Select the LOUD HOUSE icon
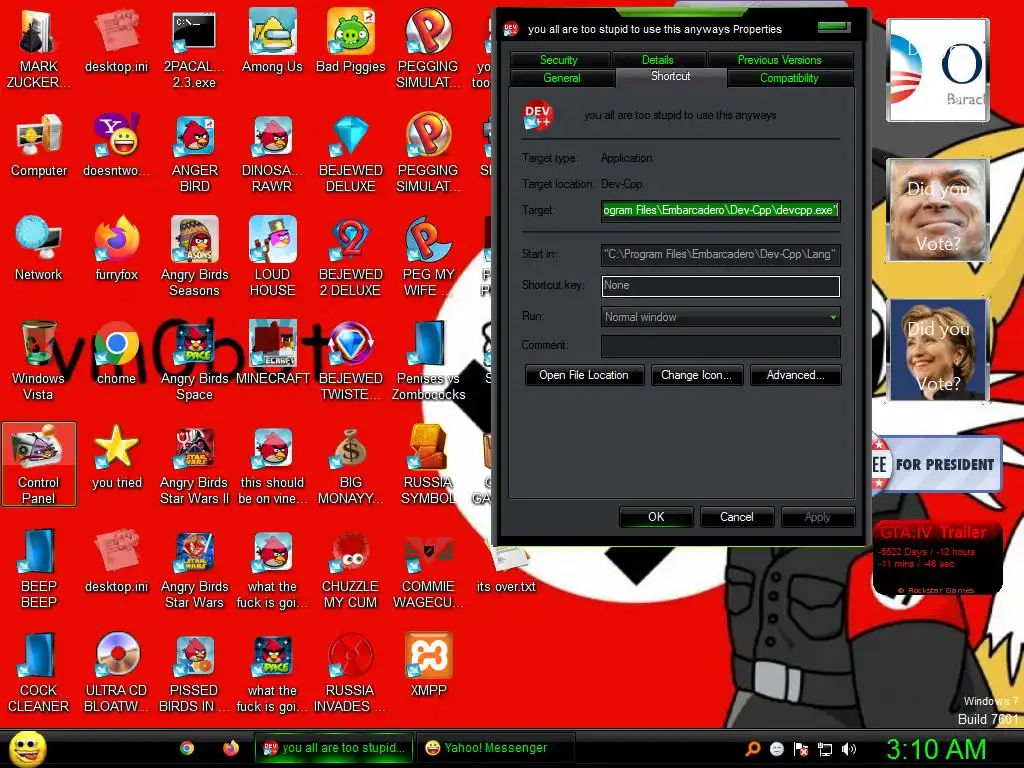Image resolution: width=1024 pixels, height=768 pixels. (272, 257)
